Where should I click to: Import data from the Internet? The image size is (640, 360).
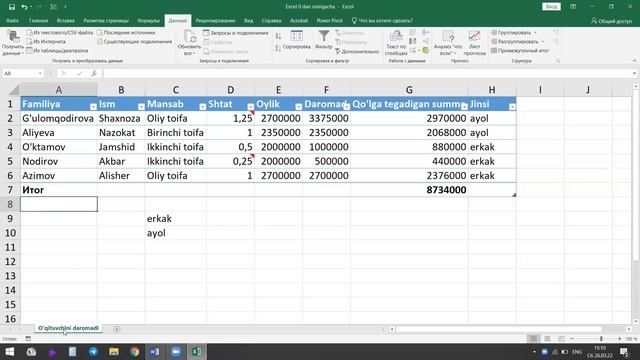coord(46,41)
